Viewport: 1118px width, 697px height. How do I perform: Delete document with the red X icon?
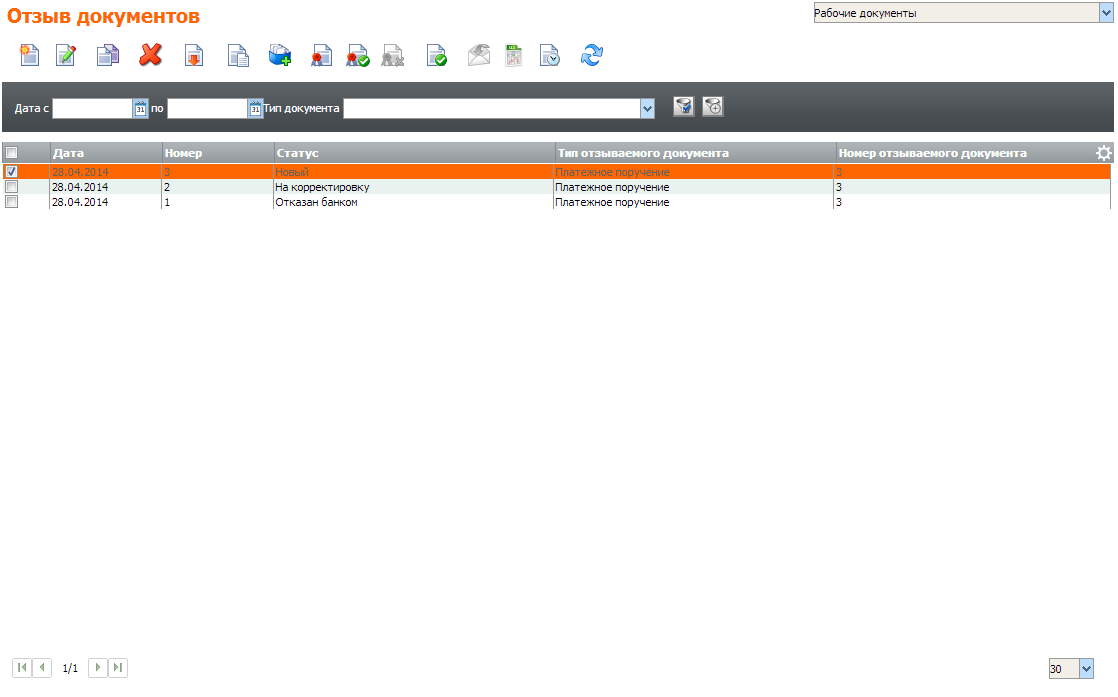[150, 55]
